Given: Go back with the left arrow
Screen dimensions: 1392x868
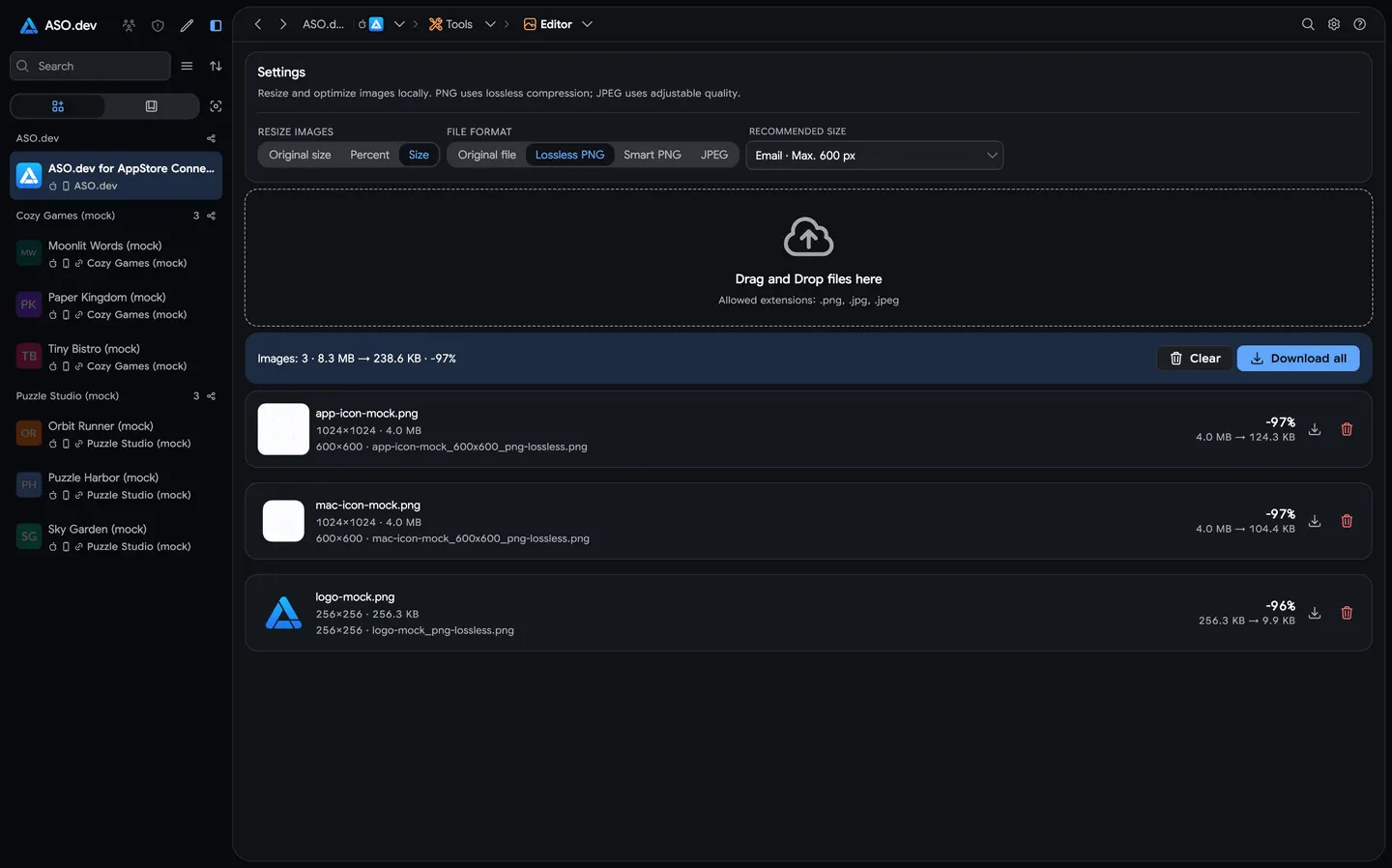Looking at the screenshot, I should click(x=258, y=24).
